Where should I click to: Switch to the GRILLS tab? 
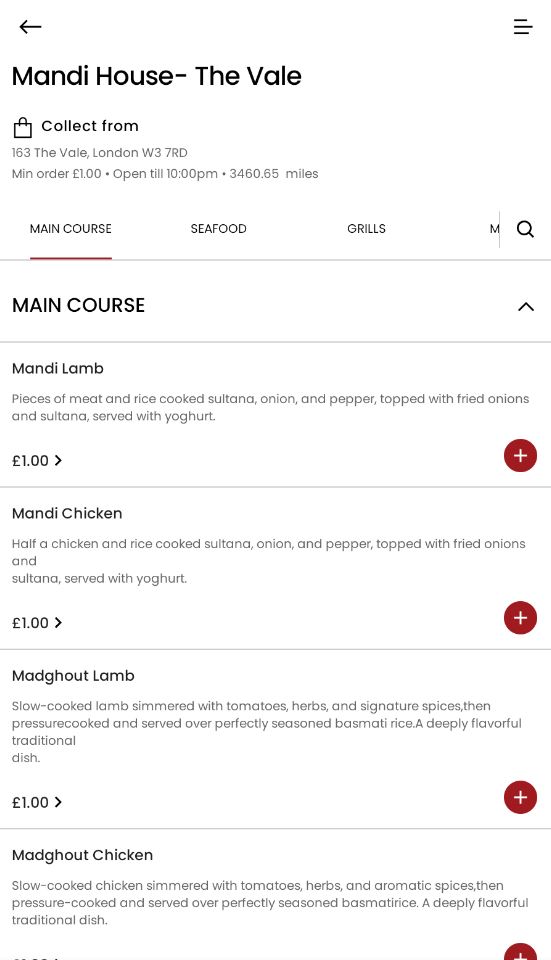(x=366, y=229)
